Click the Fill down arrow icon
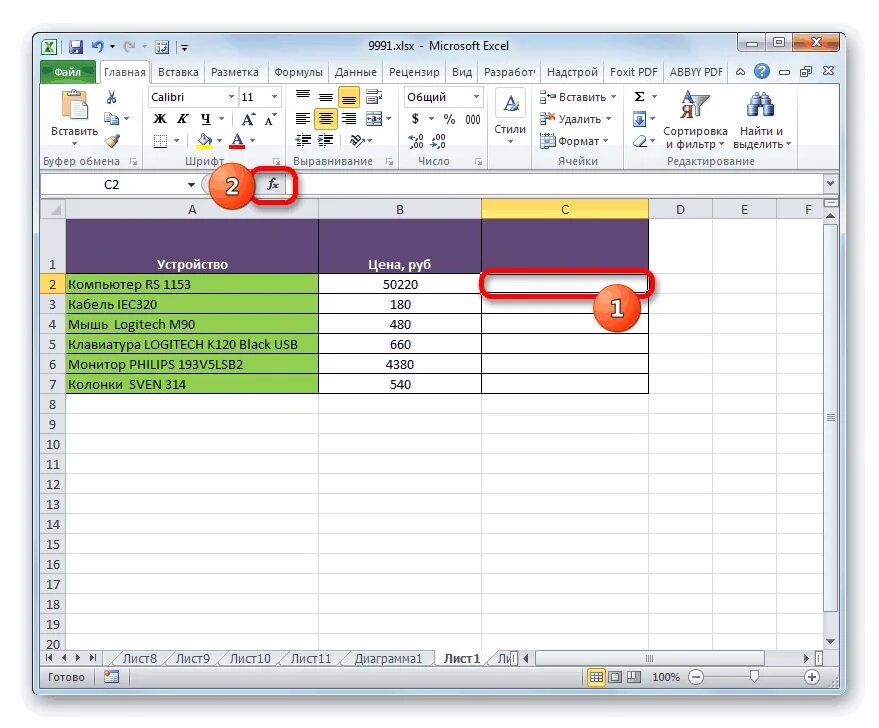The width and height of the screenshot is (879, 728). pyautogui.click(x=639, y=119)
